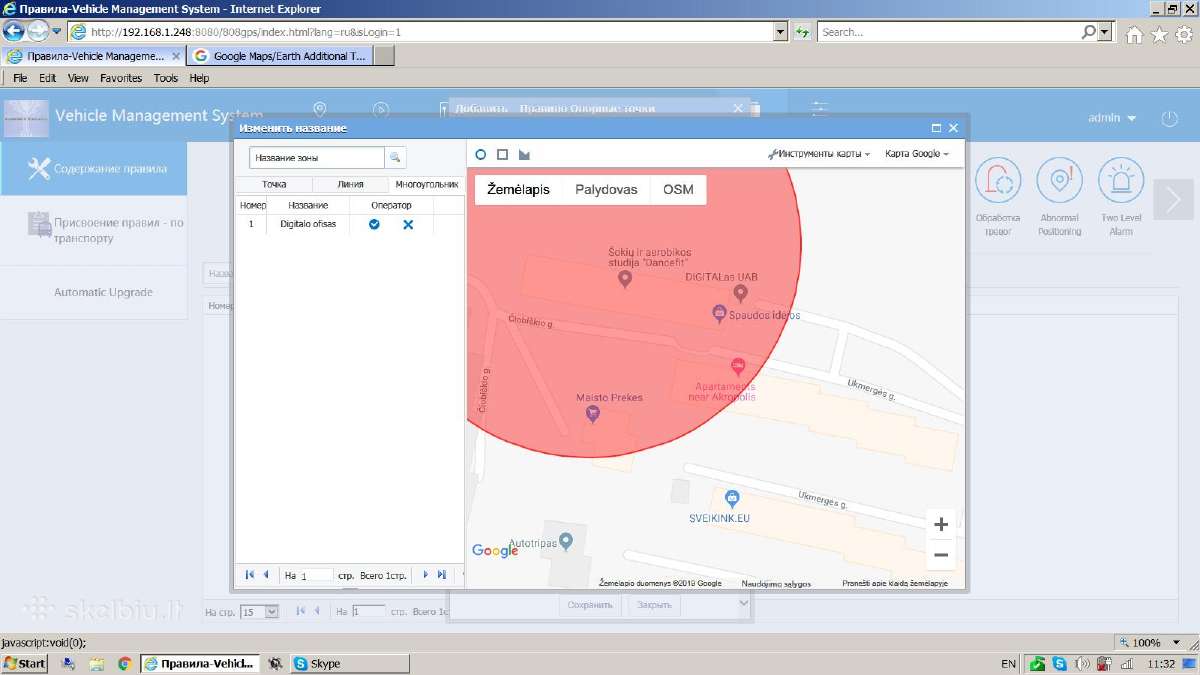1200x675 pixels.
Task: Open the Google Map type dropdown
Action: point(917,154)
